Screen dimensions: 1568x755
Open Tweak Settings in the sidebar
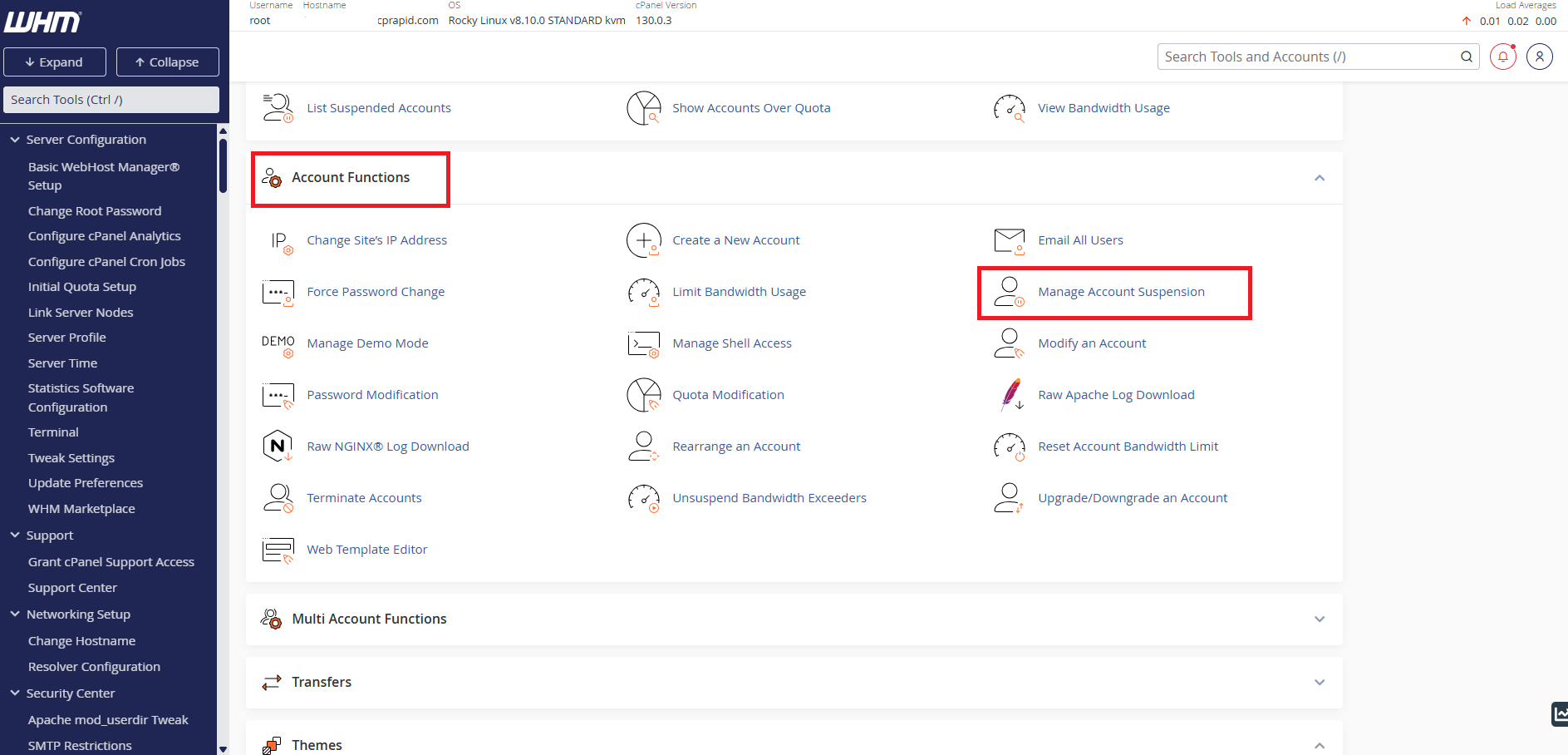71,458
